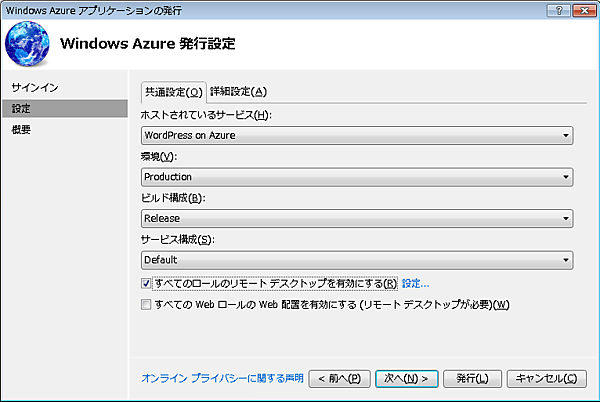Screen dimensions: 600x402
Task: Go to 概要 in the left sidebar
Action: [22, 128]
